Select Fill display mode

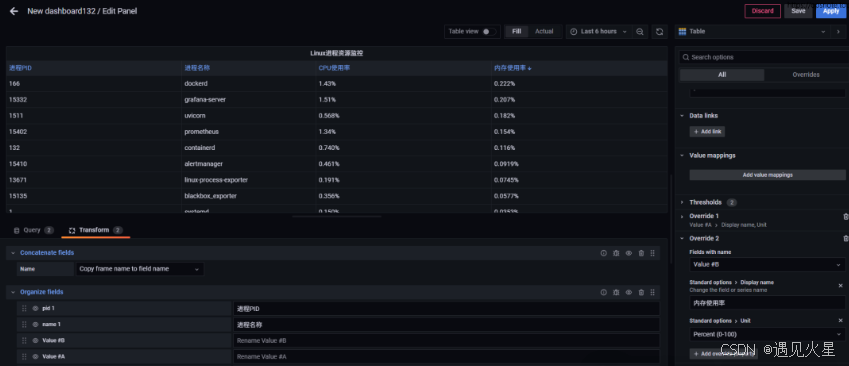tap(517, 31)
